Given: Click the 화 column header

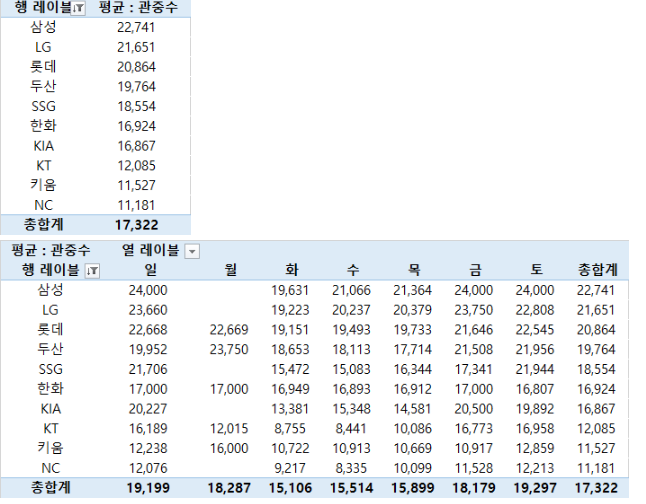Looking at the screenshot, I should pyautogui.click(x=292, y=270).
